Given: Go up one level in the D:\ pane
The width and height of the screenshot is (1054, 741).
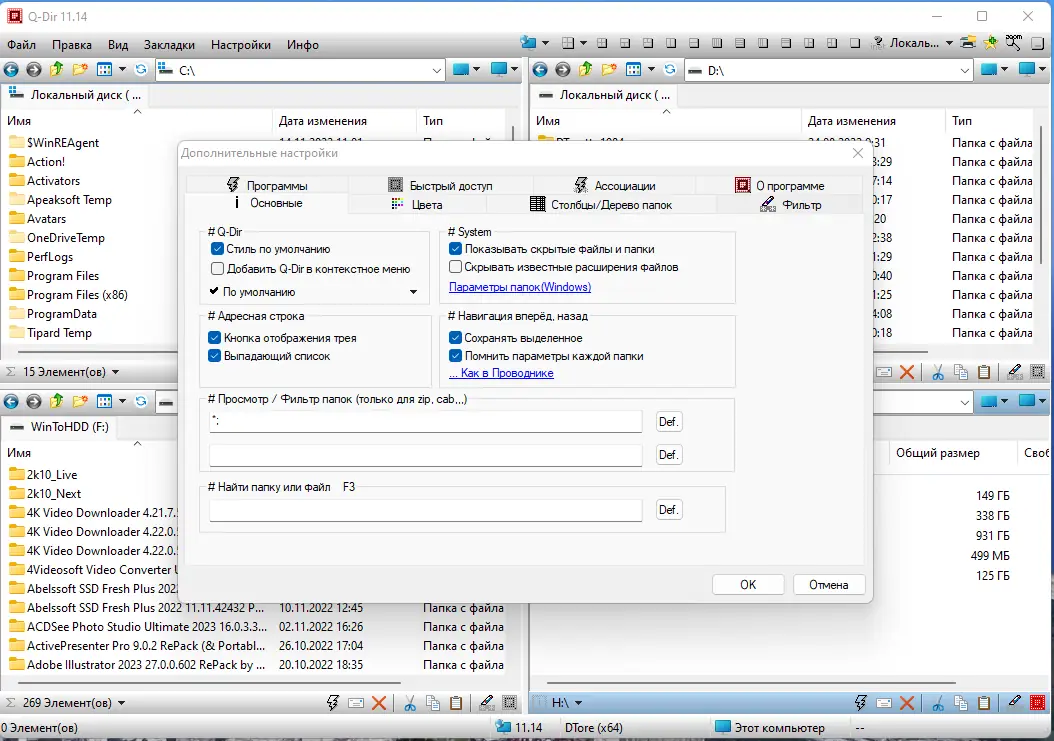Looking at the screenshot, I should point(585,69).
